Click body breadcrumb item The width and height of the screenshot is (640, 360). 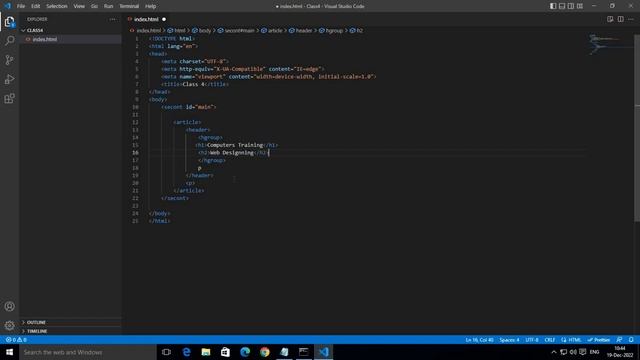pos(202,30)
